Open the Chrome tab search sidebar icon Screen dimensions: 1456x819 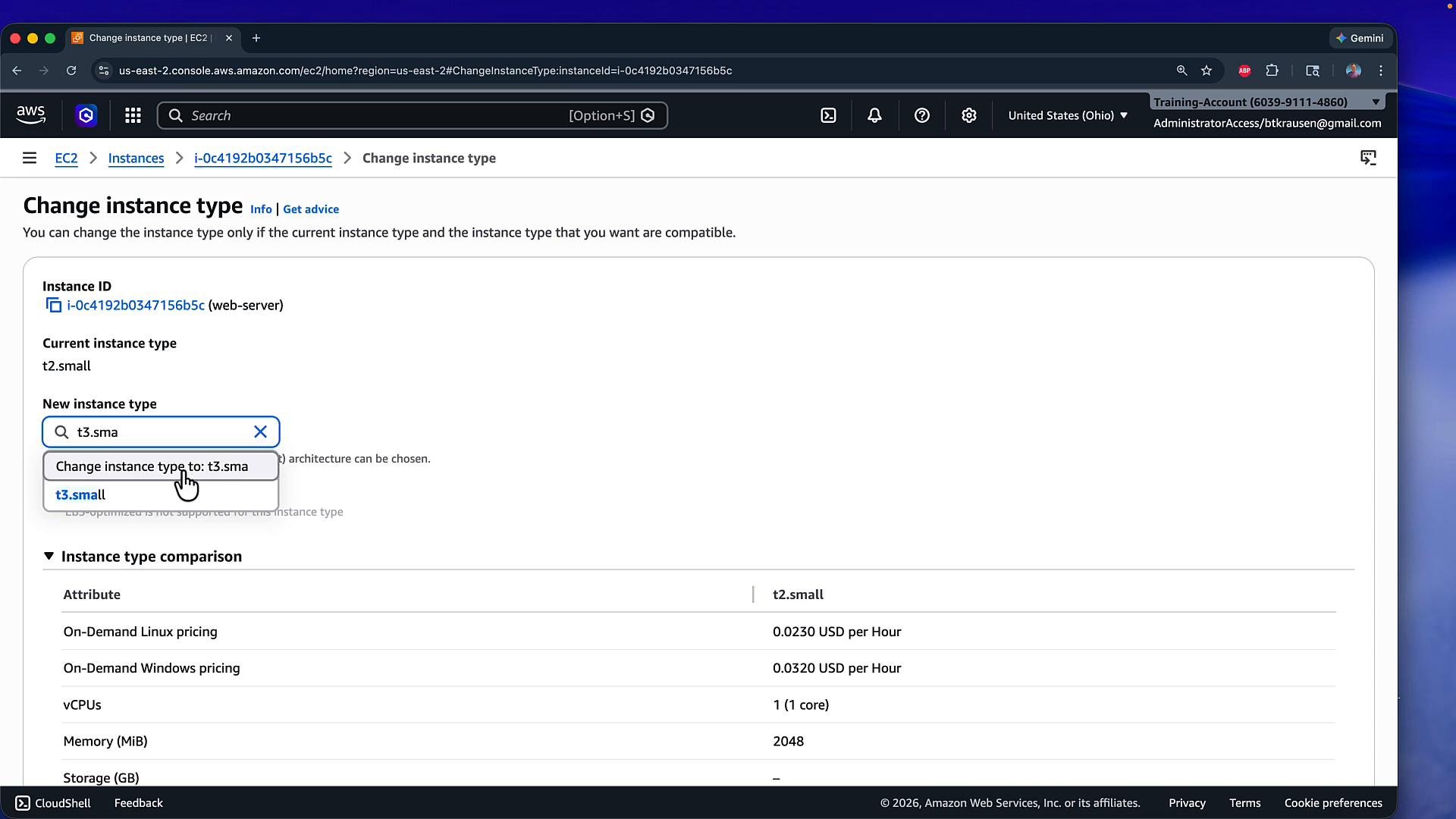[1313, 71]
